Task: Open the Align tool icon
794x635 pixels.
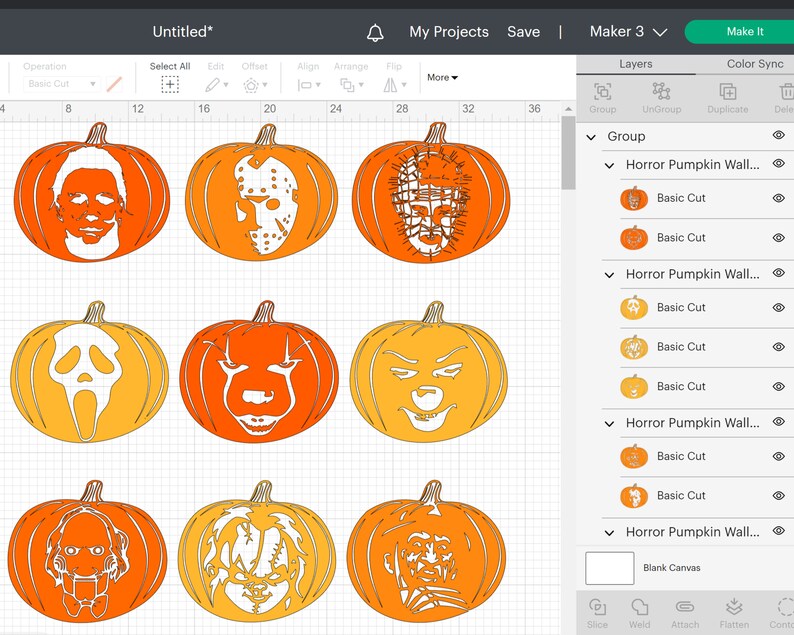Action: [x=305, y=85]
